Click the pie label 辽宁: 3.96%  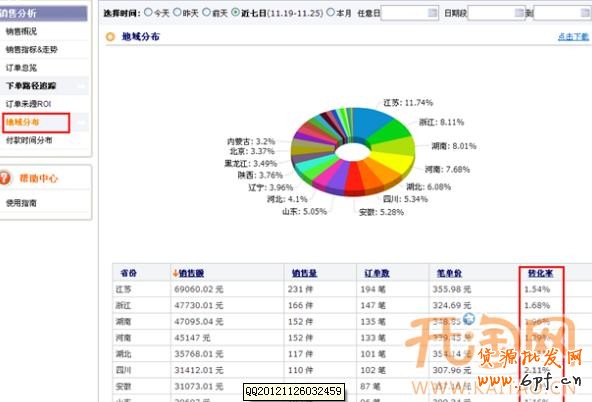click(271, 187)
